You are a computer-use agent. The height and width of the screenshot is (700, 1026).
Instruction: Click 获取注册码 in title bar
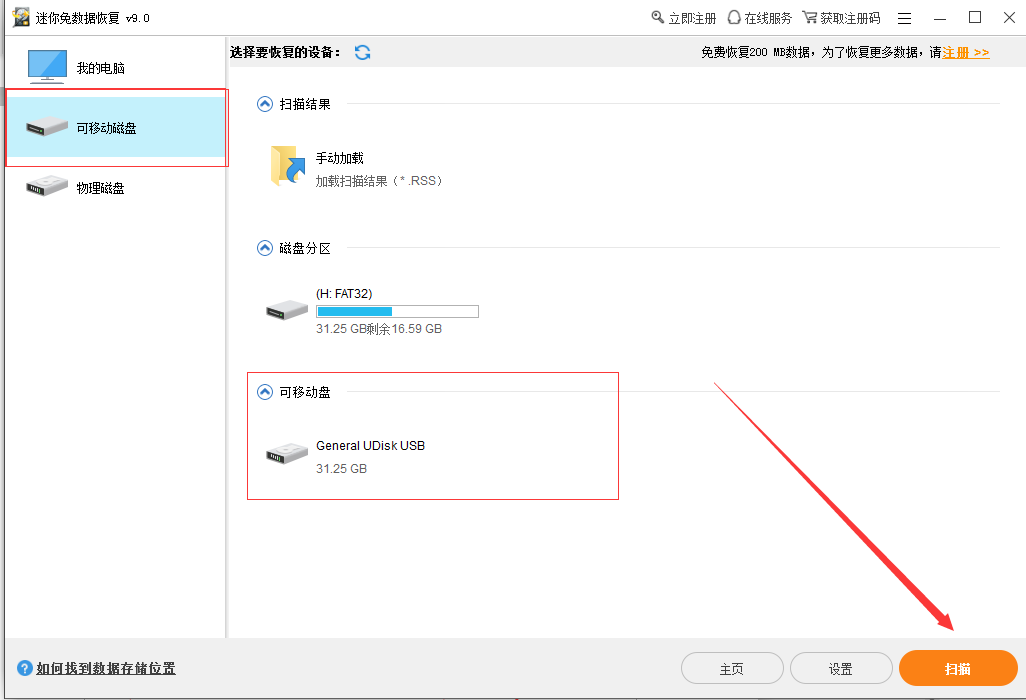point(851,18)
